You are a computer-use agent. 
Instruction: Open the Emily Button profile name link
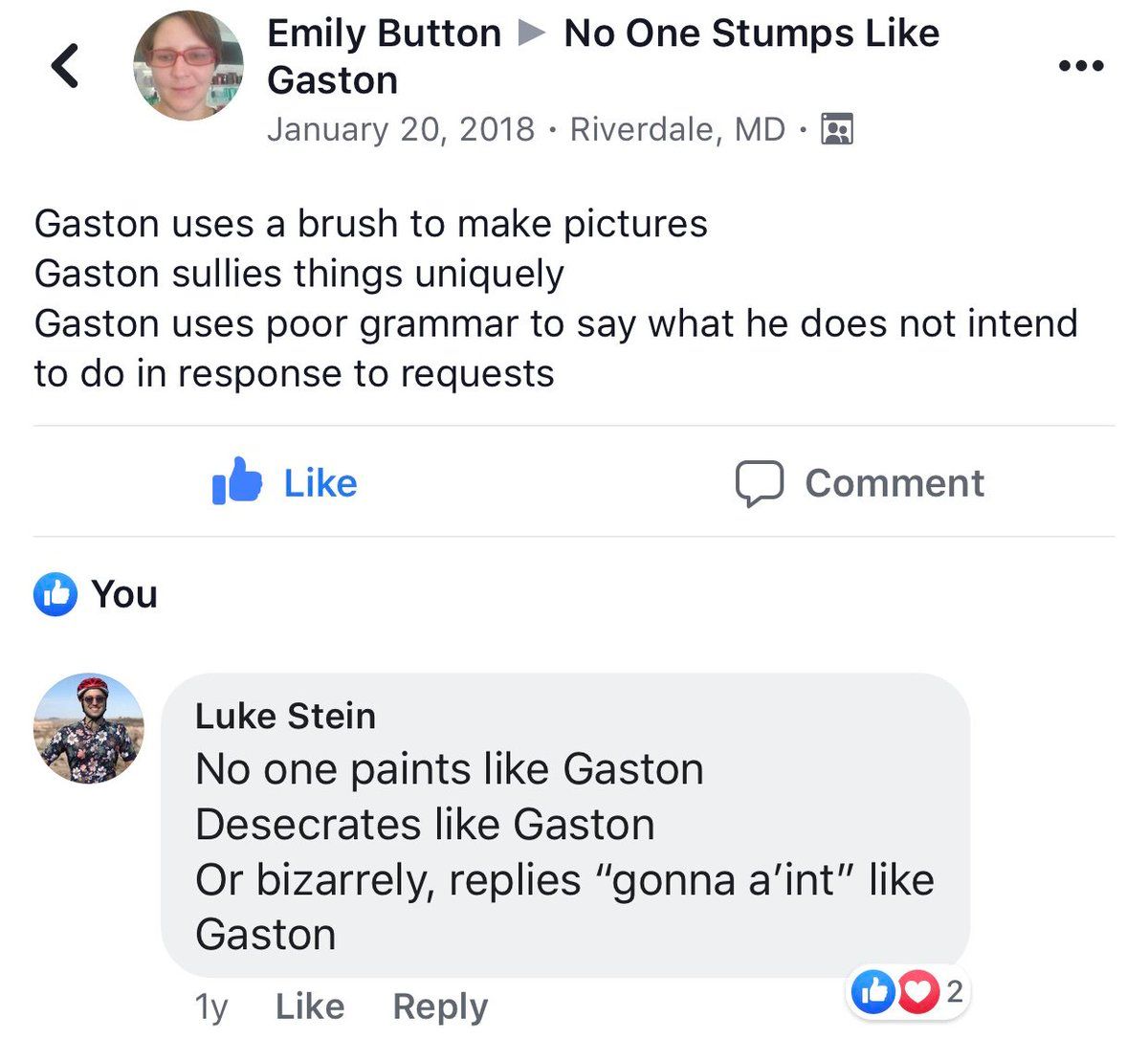click(x=384, y=33)
